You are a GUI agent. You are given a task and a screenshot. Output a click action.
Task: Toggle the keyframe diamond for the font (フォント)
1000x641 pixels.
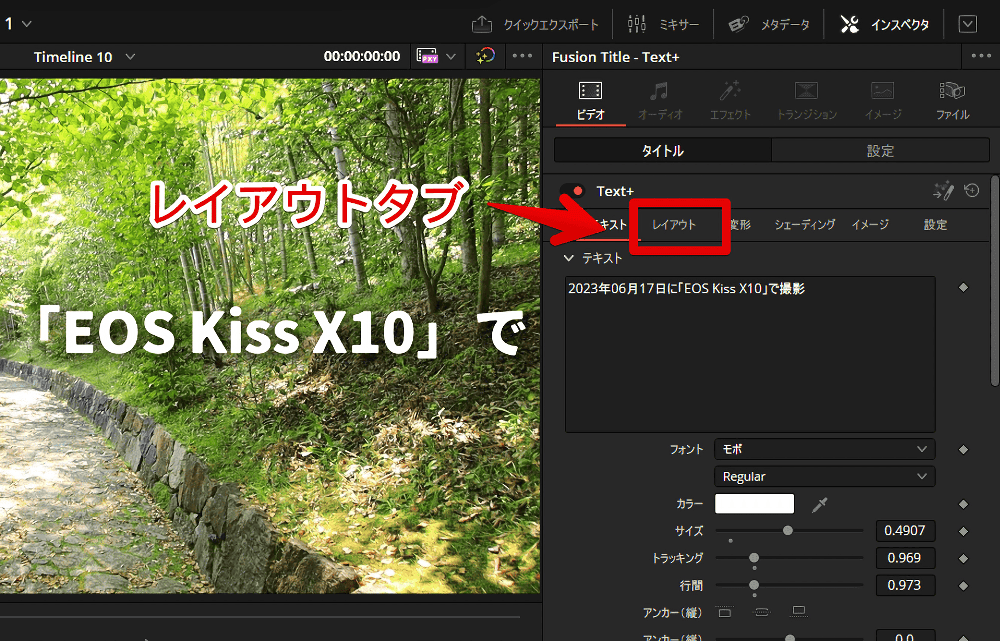[x=963, y=450]
